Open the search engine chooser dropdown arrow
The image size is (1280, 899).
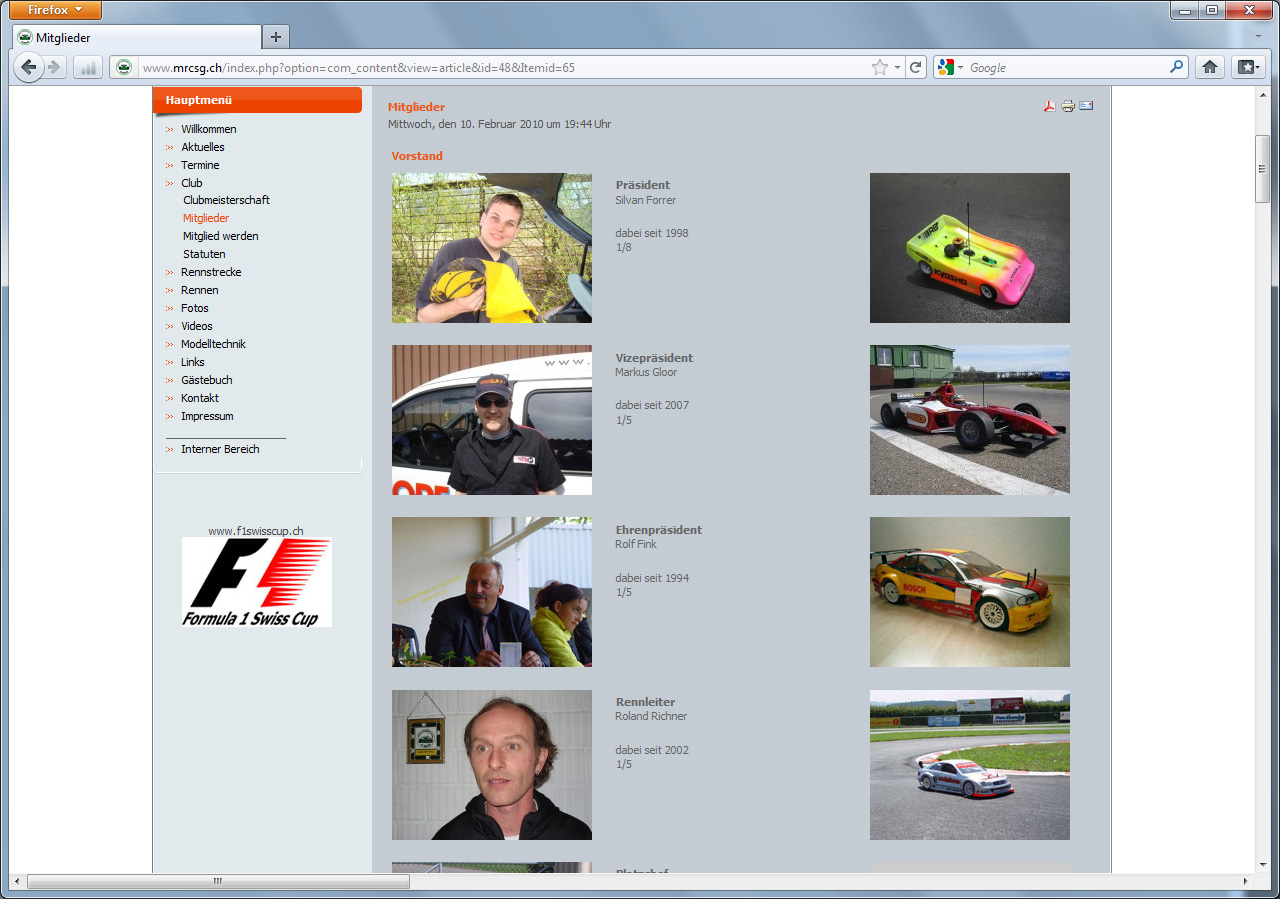961,67
